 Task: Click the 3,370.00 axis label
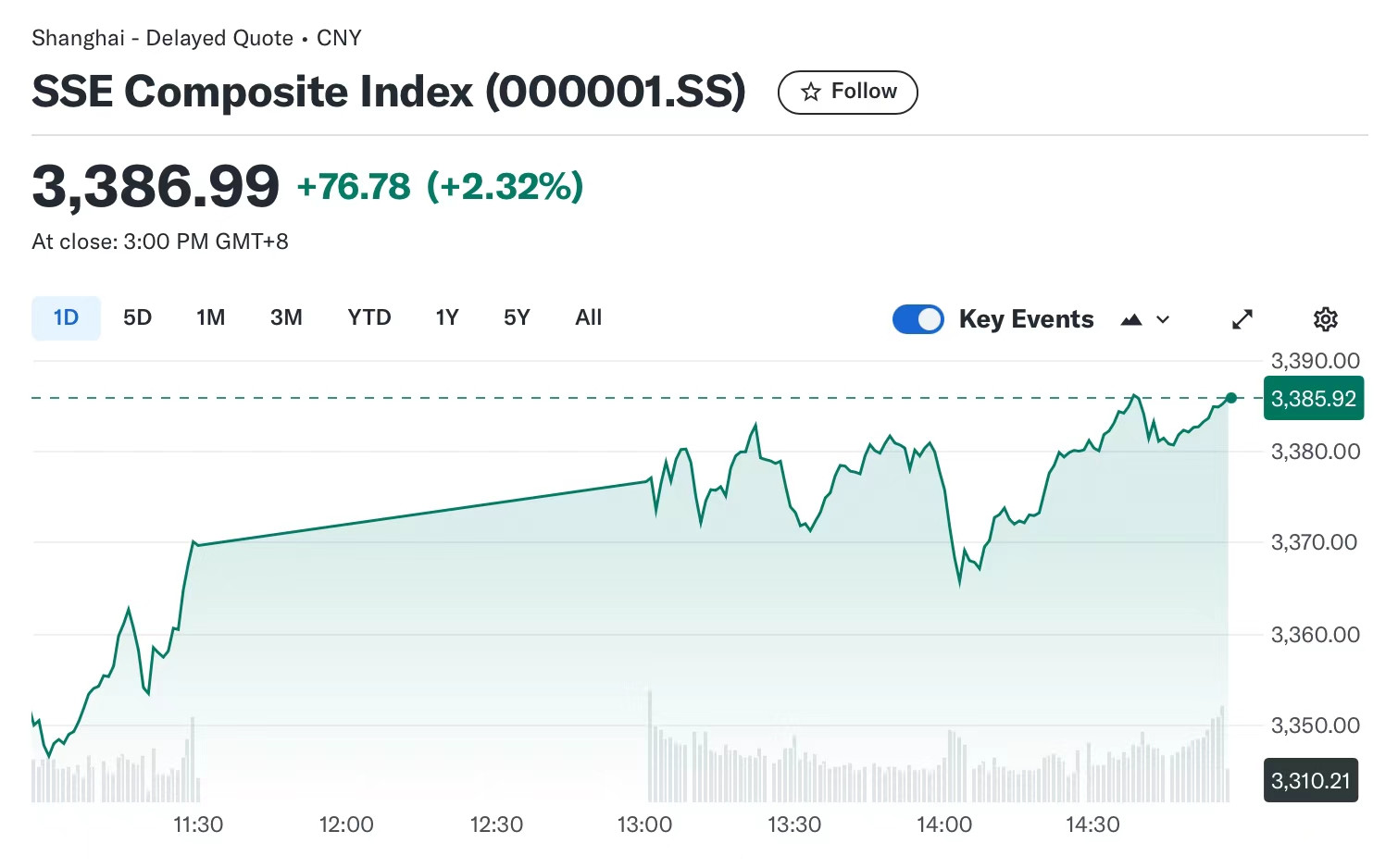click(1316, 542)
